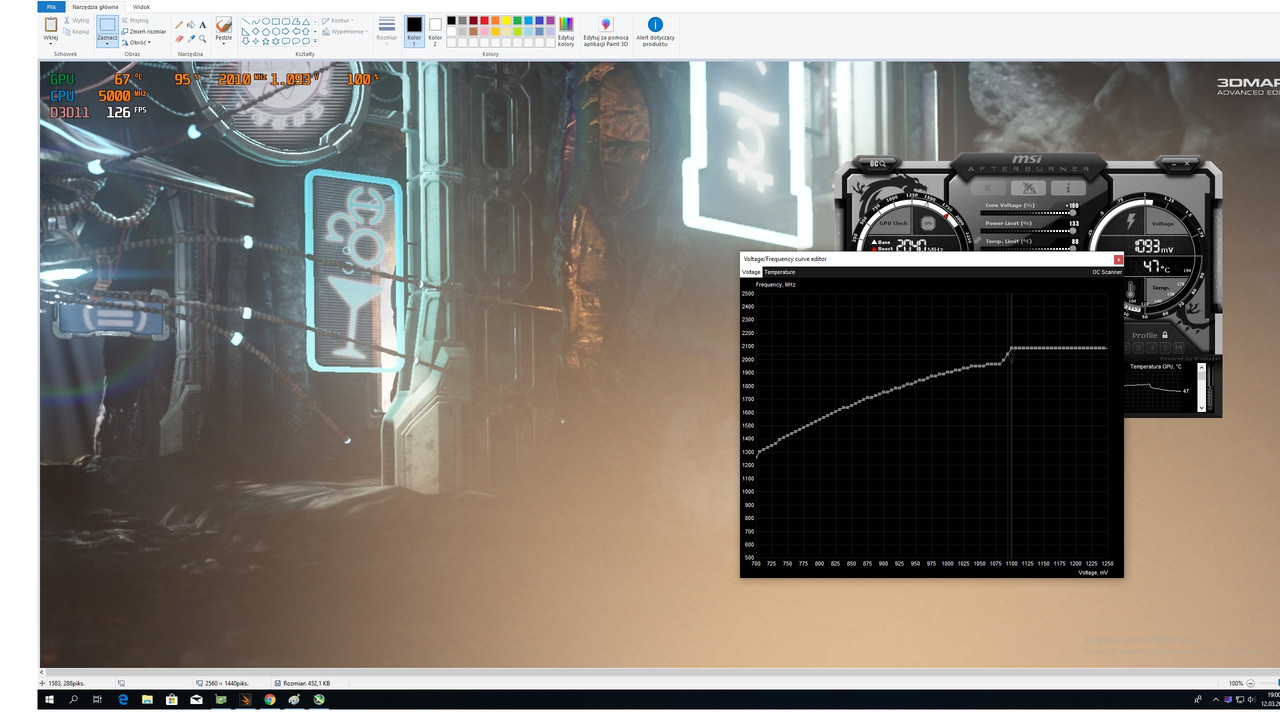Click the Brushes (Pędzle) icon
This screenshot has width=1280, height=720.
click(x=224, y=25)
